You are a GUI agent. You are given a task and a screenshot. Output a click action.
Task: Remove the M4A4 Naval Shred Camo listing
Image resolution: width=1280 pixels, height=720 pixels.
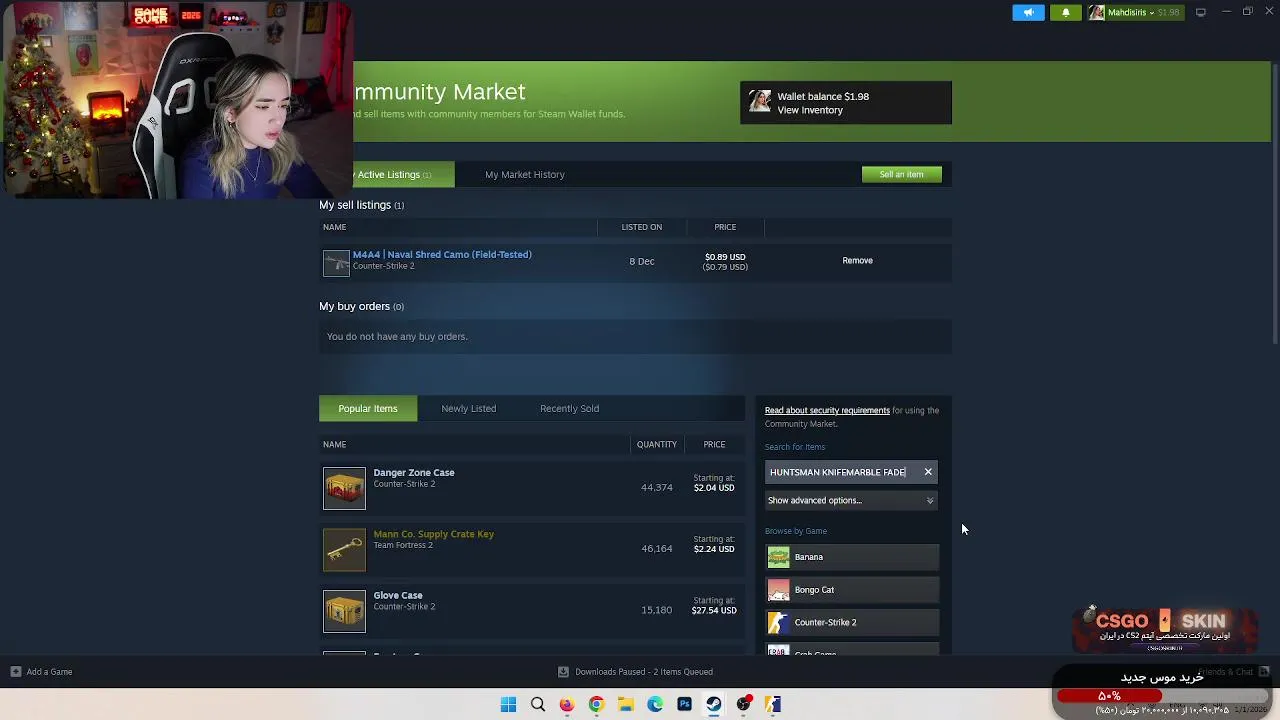(x=857, y=260)
